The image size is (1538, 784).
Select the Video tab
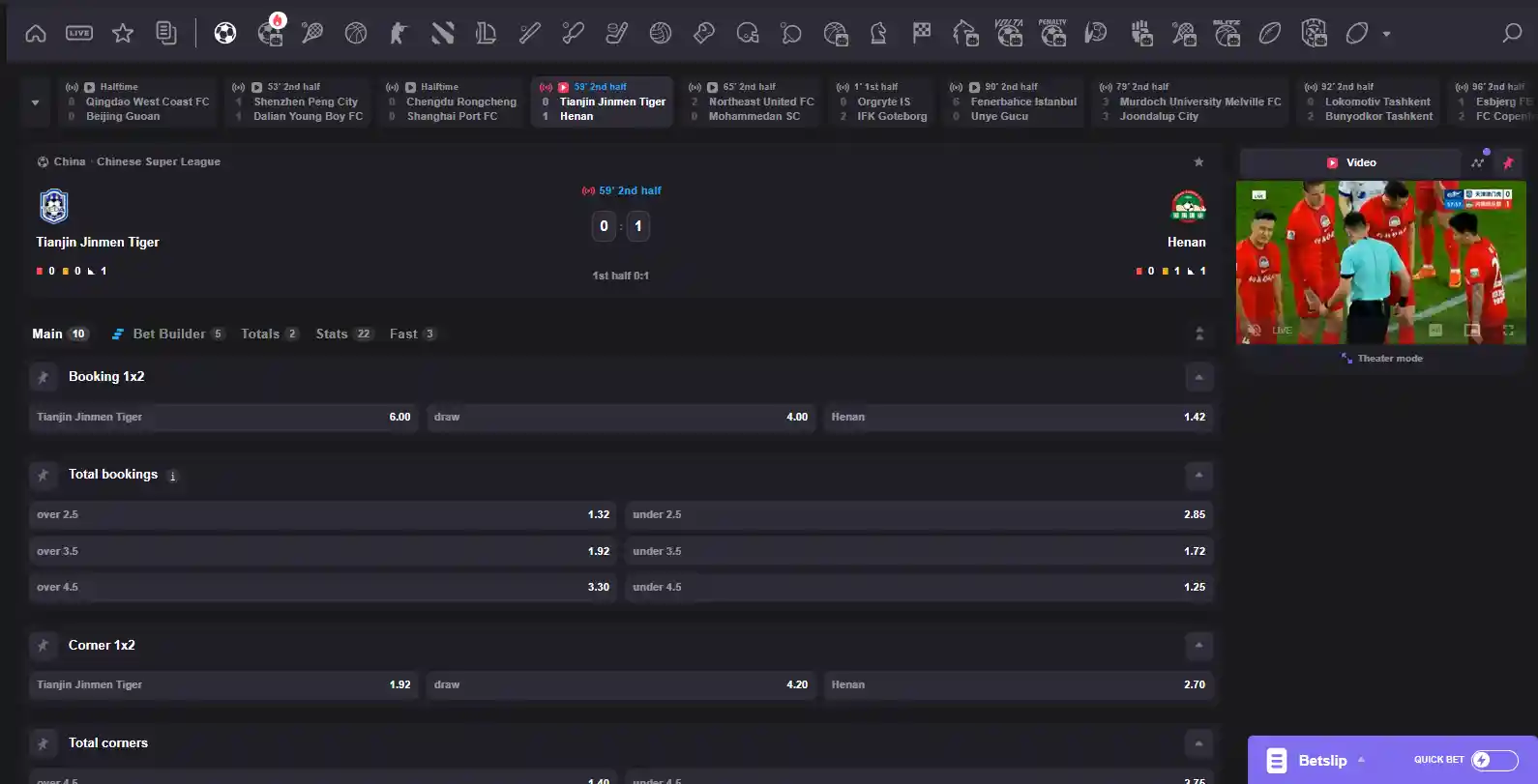[x=1350, y=162]
